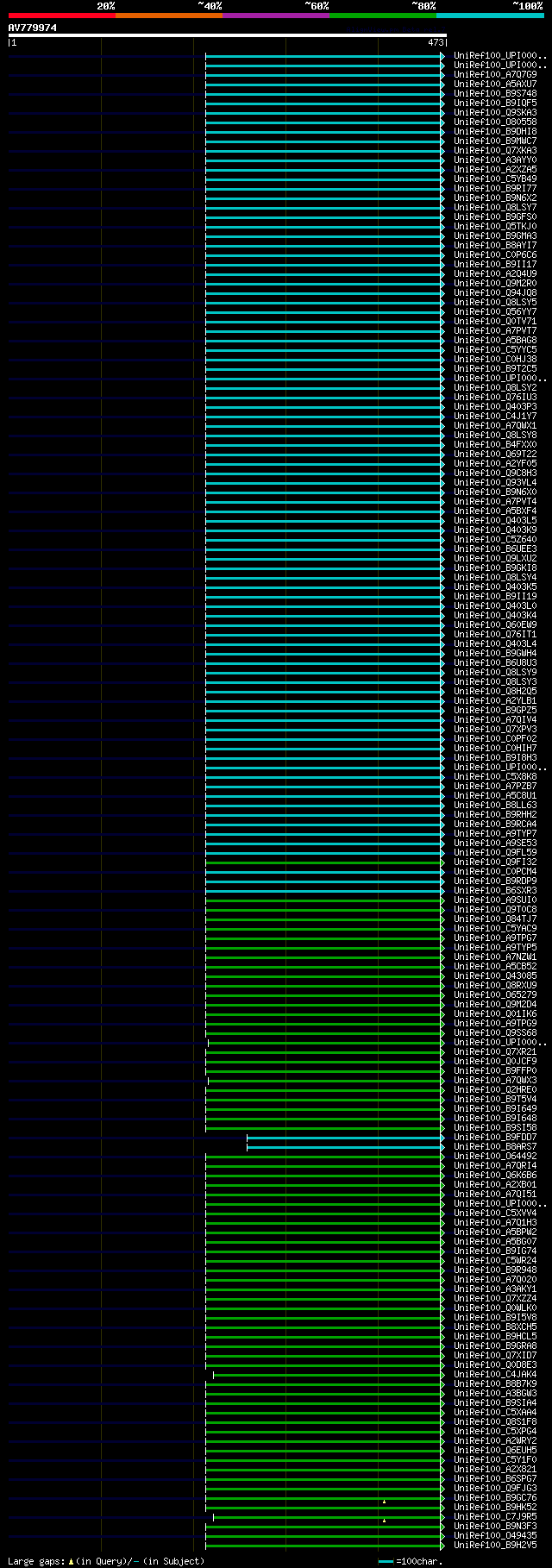Viewport: 552px width, 1568px height.
Task: Select label UniRef100_B6SXR3
Action: pyautogui.click(x=495, y=891)
